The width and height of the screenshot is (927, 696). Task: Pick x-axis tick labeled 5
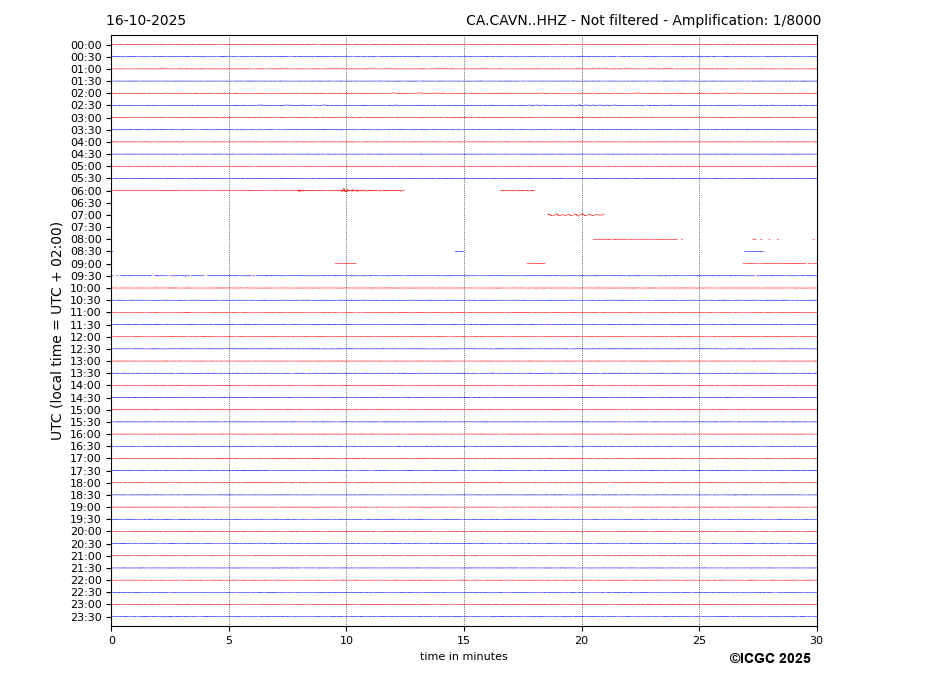pyautogui.click(x=229, y=640)
